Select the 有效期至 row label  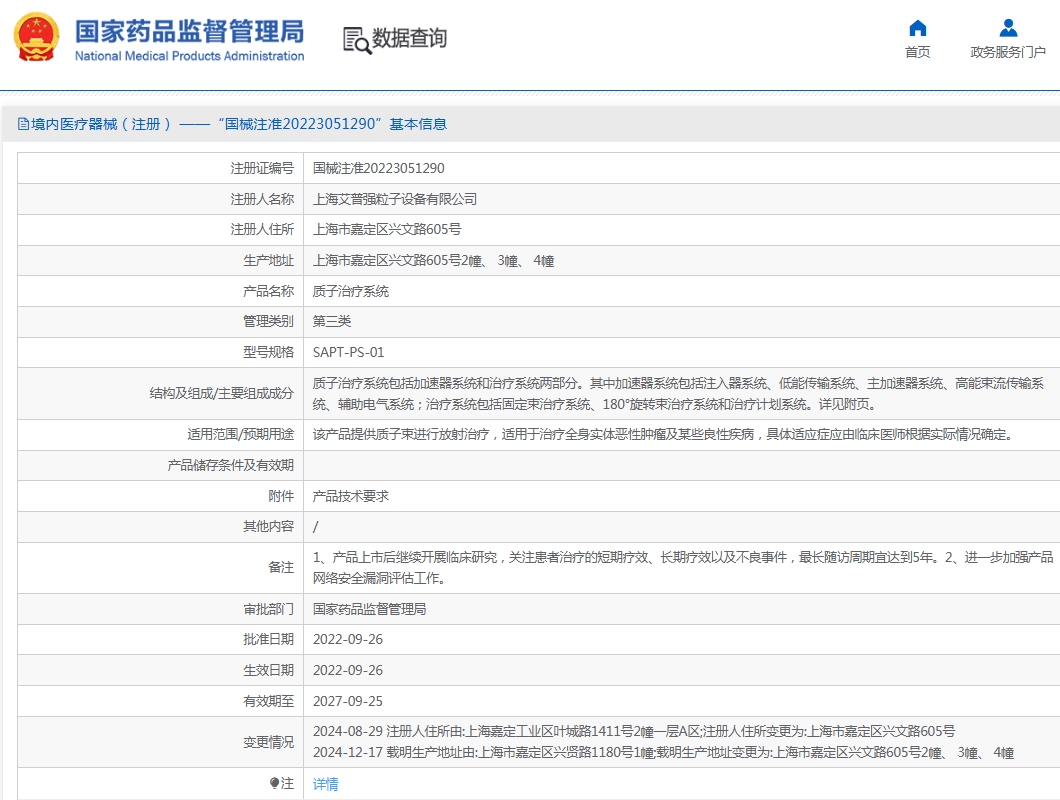[x=268, y=701]
